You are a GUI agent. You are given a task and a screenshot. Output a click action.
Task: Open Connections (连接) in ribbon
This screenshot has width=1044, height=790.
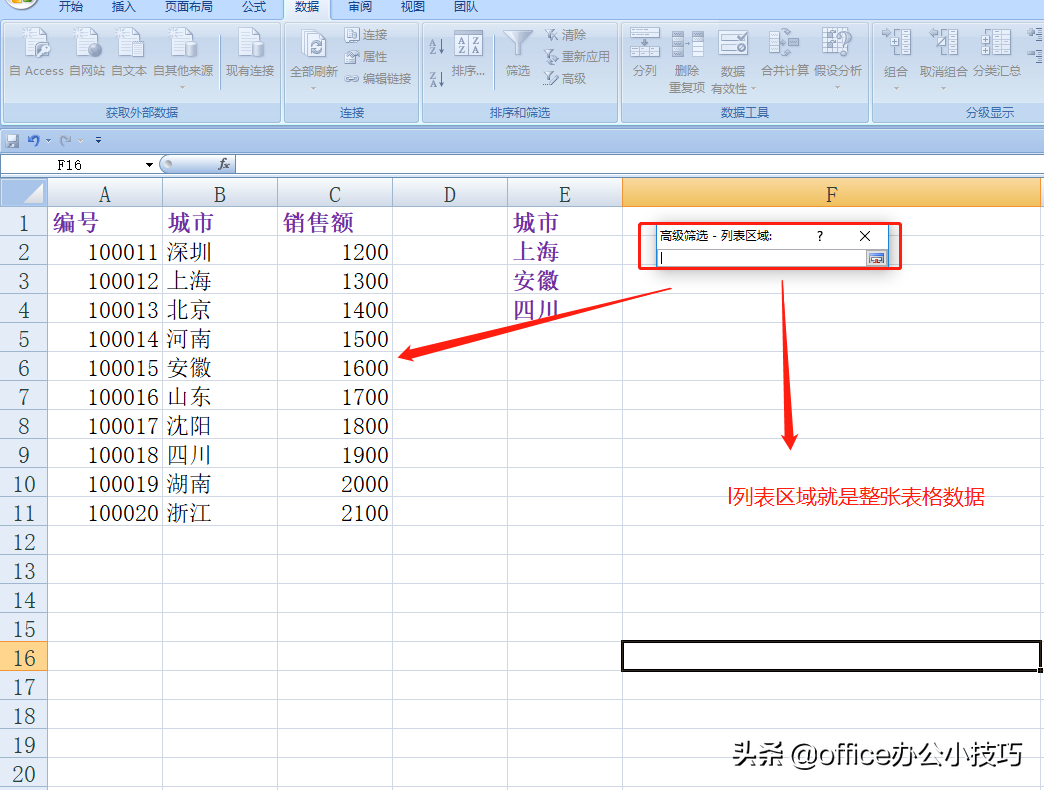366,35
